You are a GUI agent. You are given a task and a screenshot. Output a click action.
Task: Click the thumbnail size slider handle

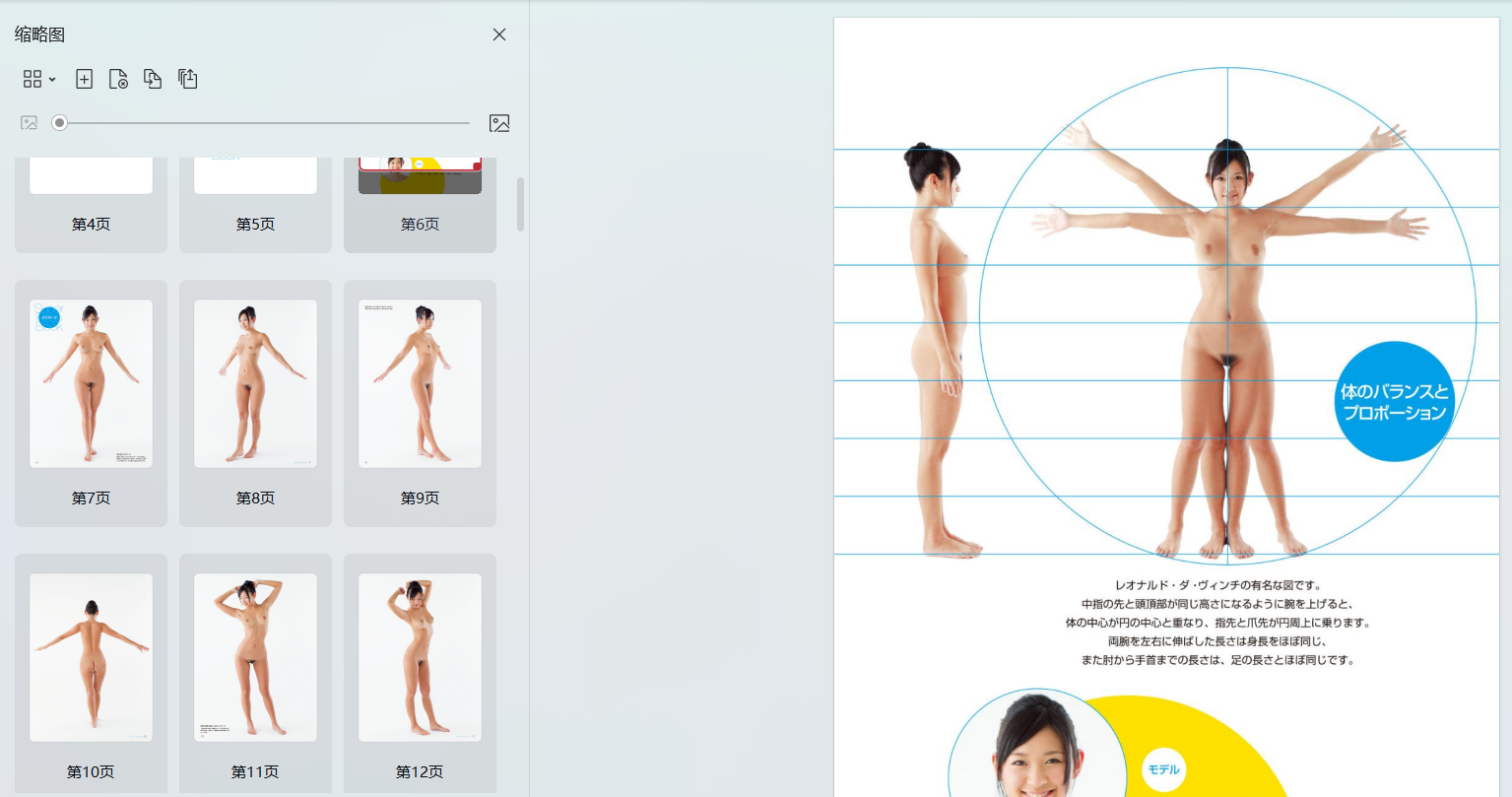pyautogui.click(x=60, y=123)
